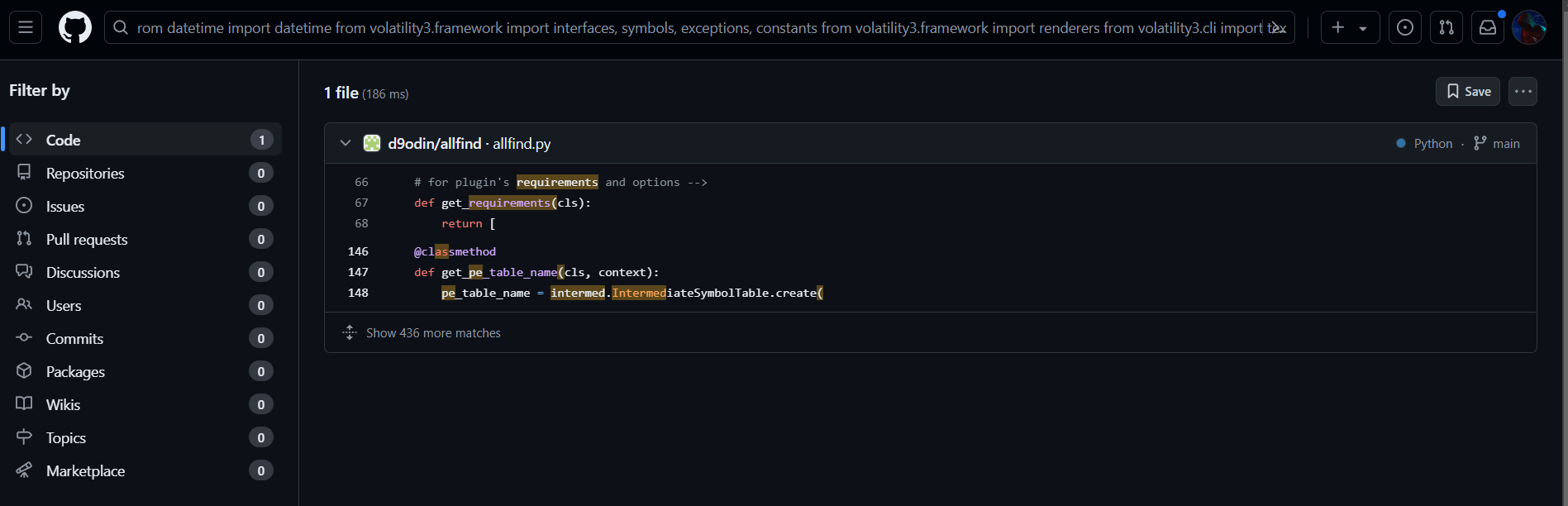Open the hamburger navigation menu

point(26,27)
